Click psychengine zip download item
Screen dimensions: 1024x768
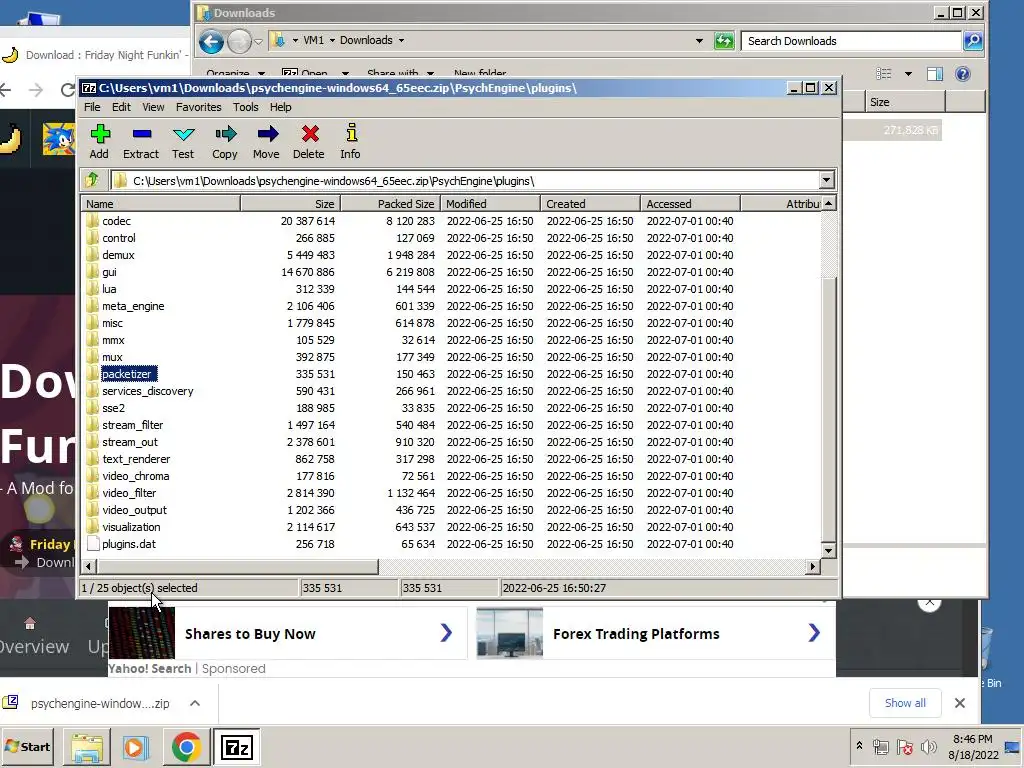[x=100, y=703]
